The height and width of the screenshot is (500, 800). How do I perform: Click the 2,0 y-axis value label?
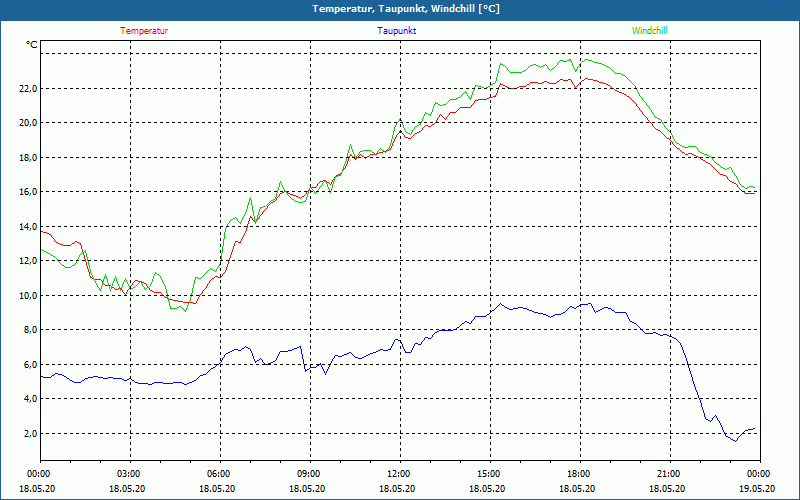click(29, 434)
